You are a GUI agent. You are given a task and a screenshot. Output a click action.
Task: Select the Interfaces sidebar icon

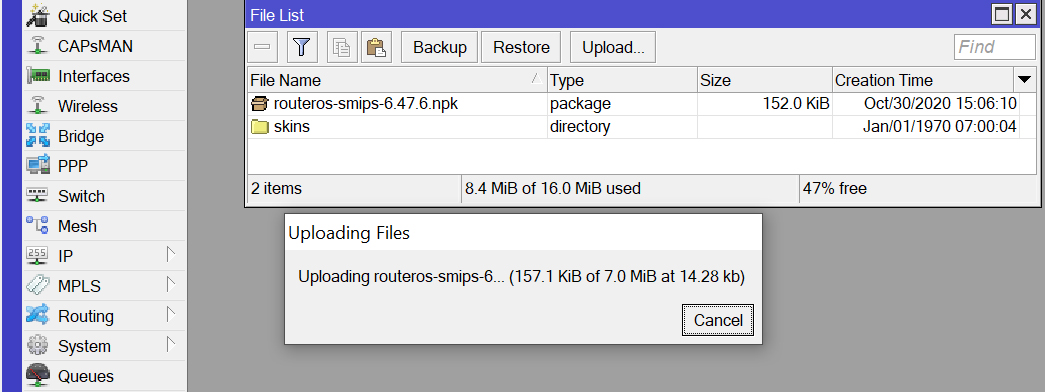[x=38, y=76]
